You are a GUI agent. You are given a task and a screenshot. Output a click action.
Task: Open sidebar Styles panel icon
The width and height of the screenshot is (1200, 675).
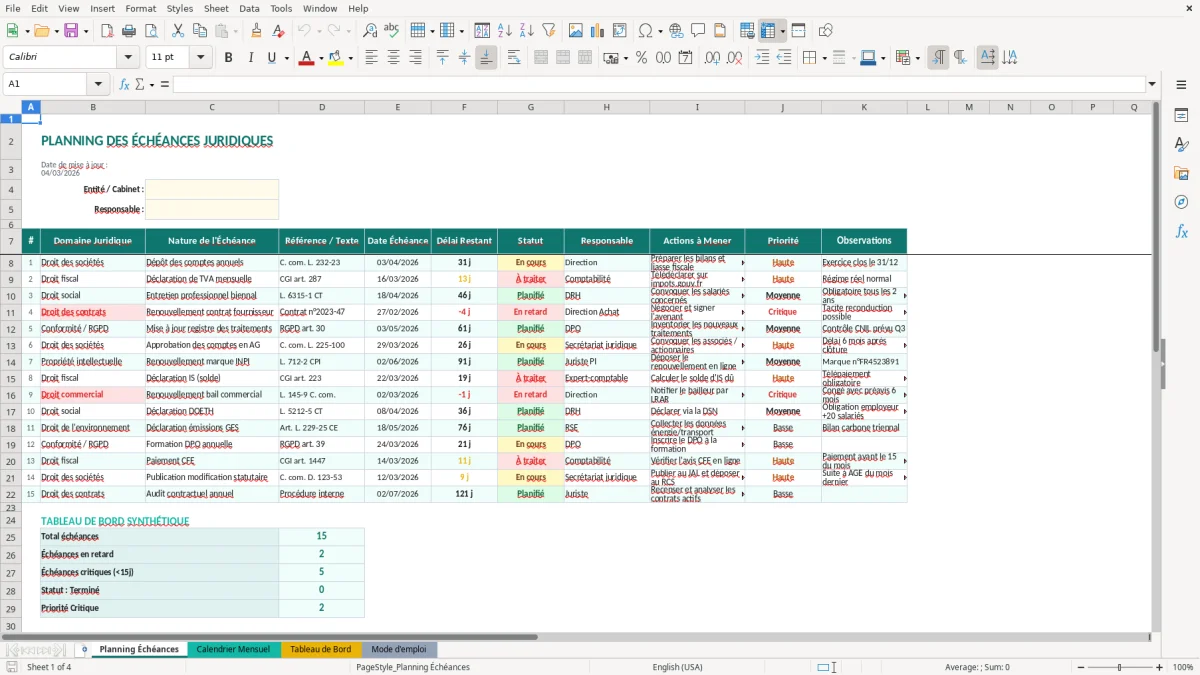click(1181, 144)
